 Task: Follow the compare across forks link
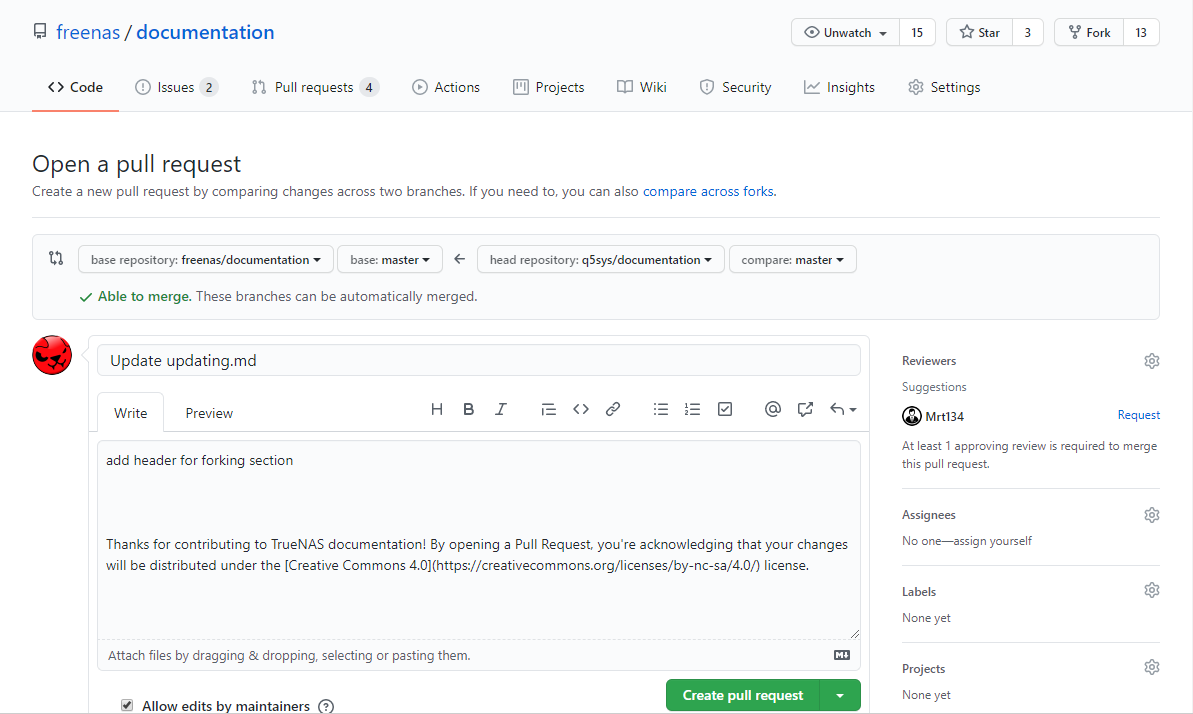[x=707, y=191]
